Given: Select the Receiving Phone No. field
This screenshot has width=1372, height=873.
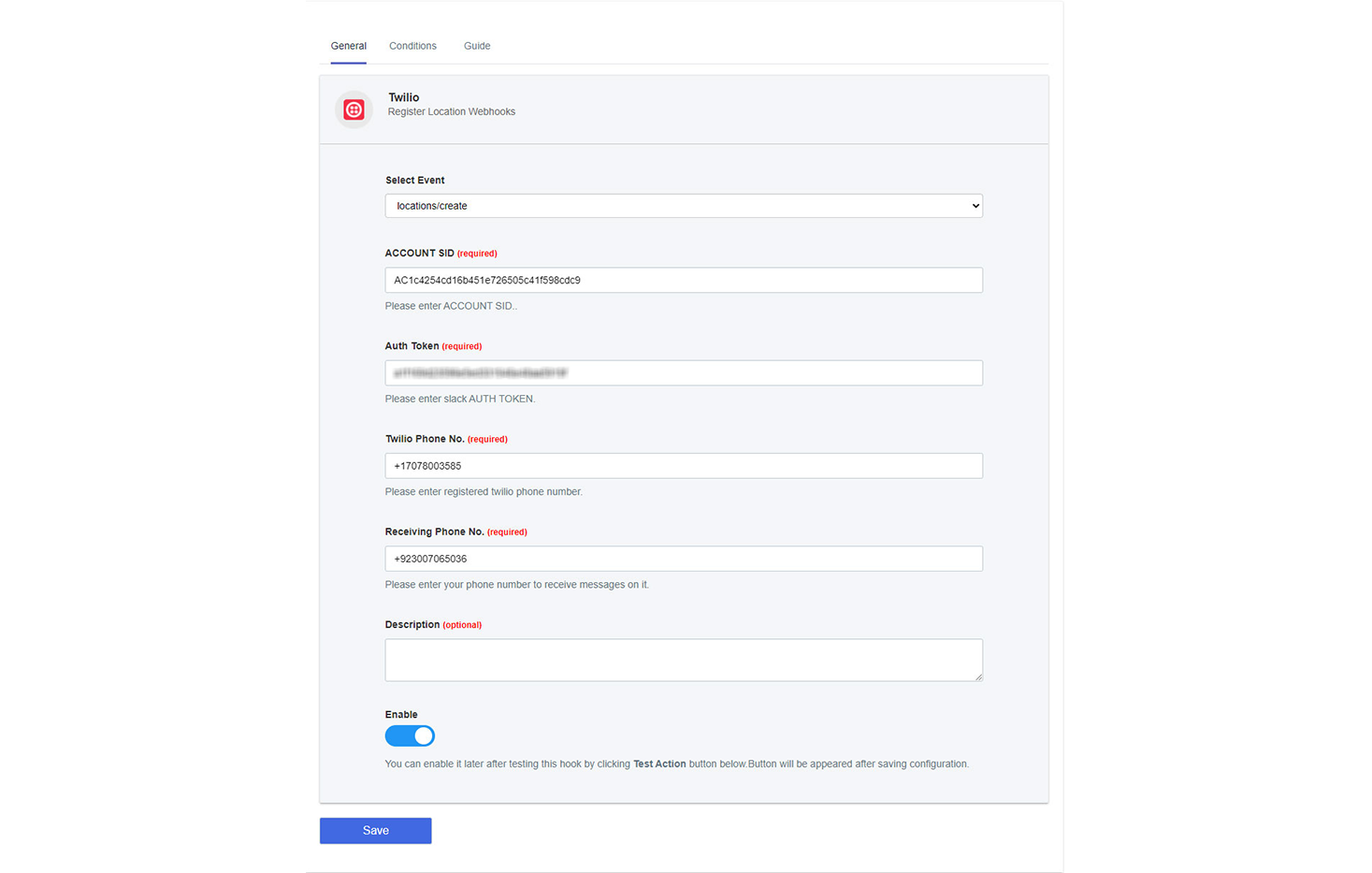Looking at the screenshot, I should tap(684, 559).
